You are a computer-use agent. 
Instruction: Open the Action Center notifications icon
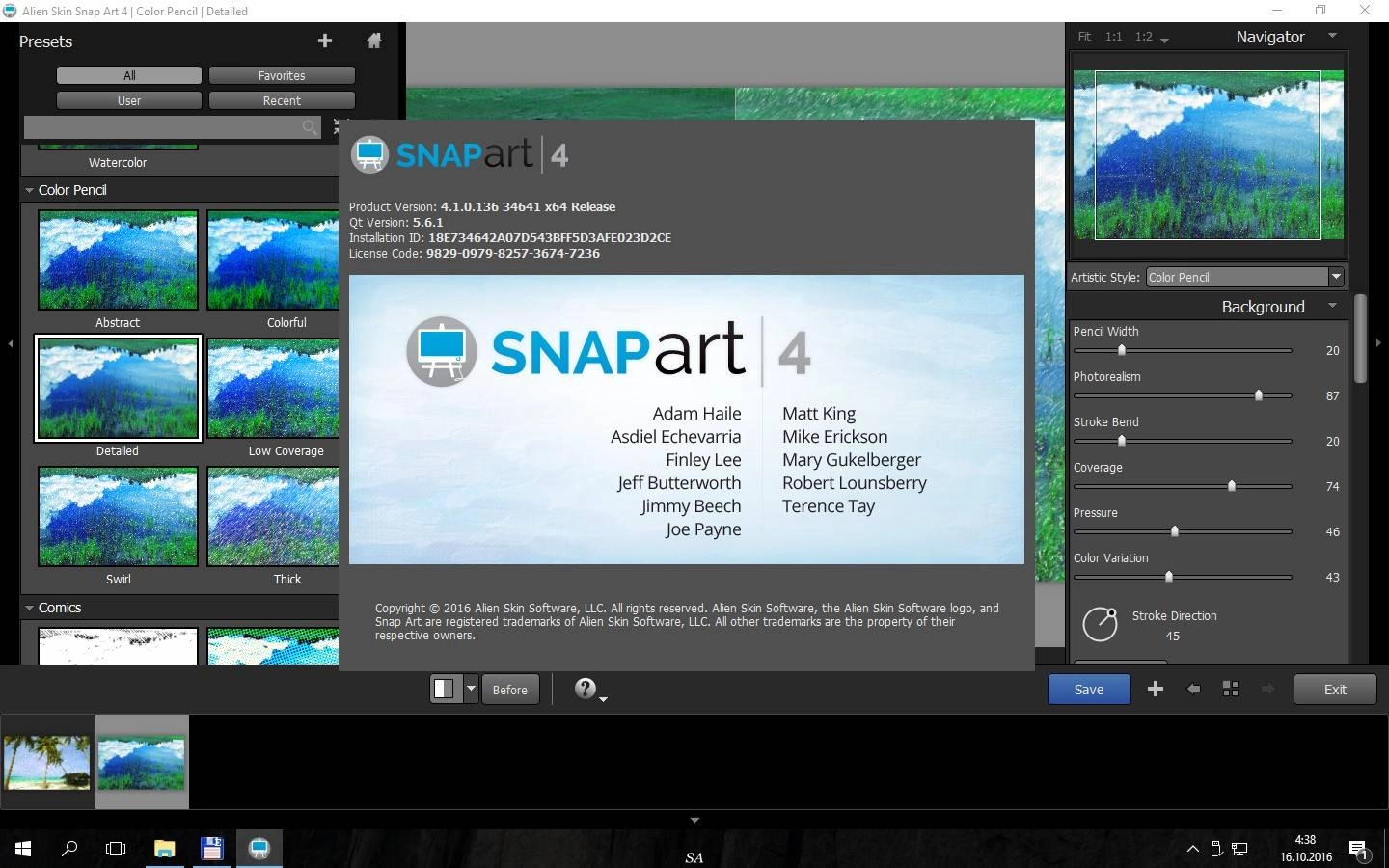click(1360, 851)
